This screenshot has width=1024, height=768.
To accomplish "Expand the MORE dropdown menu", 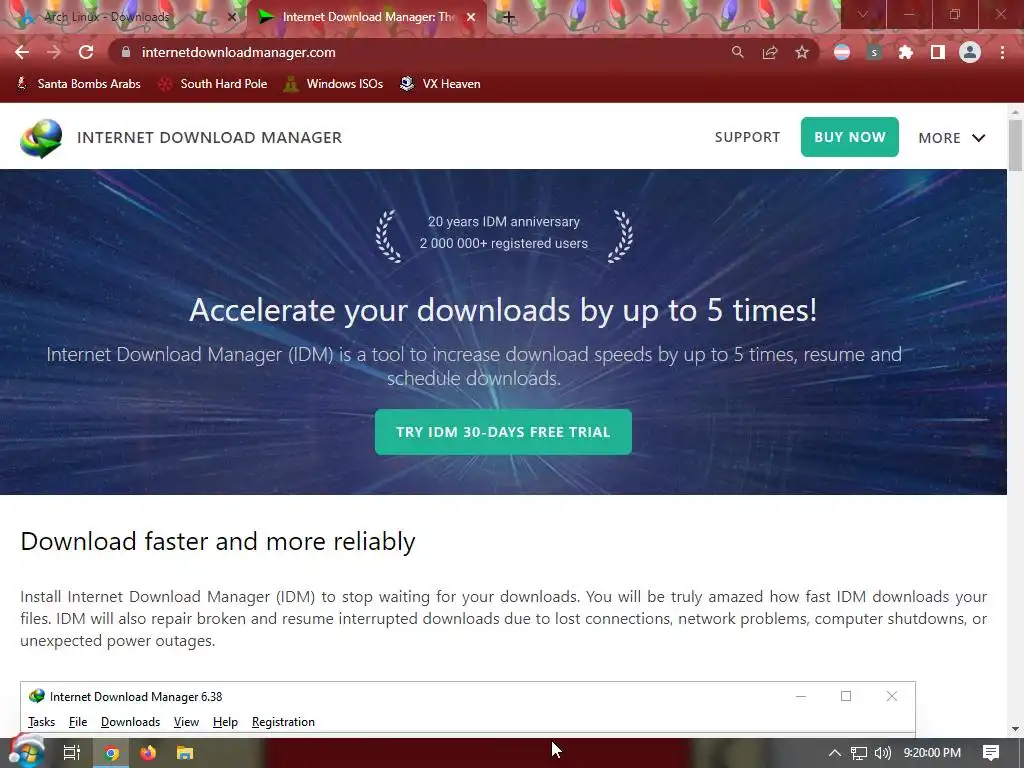I will [952, 138].
